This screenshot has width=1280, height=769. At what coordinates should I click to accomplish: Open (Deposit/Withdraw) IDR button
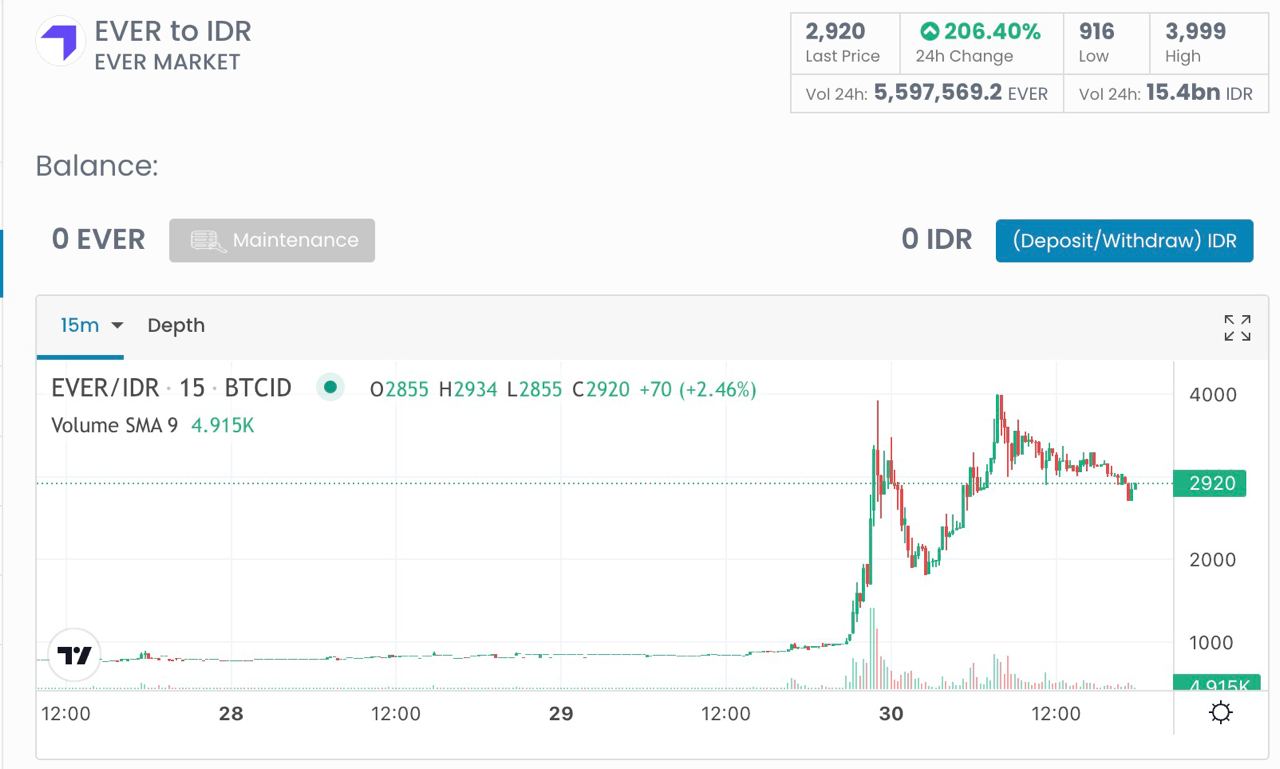point(1124,241)
